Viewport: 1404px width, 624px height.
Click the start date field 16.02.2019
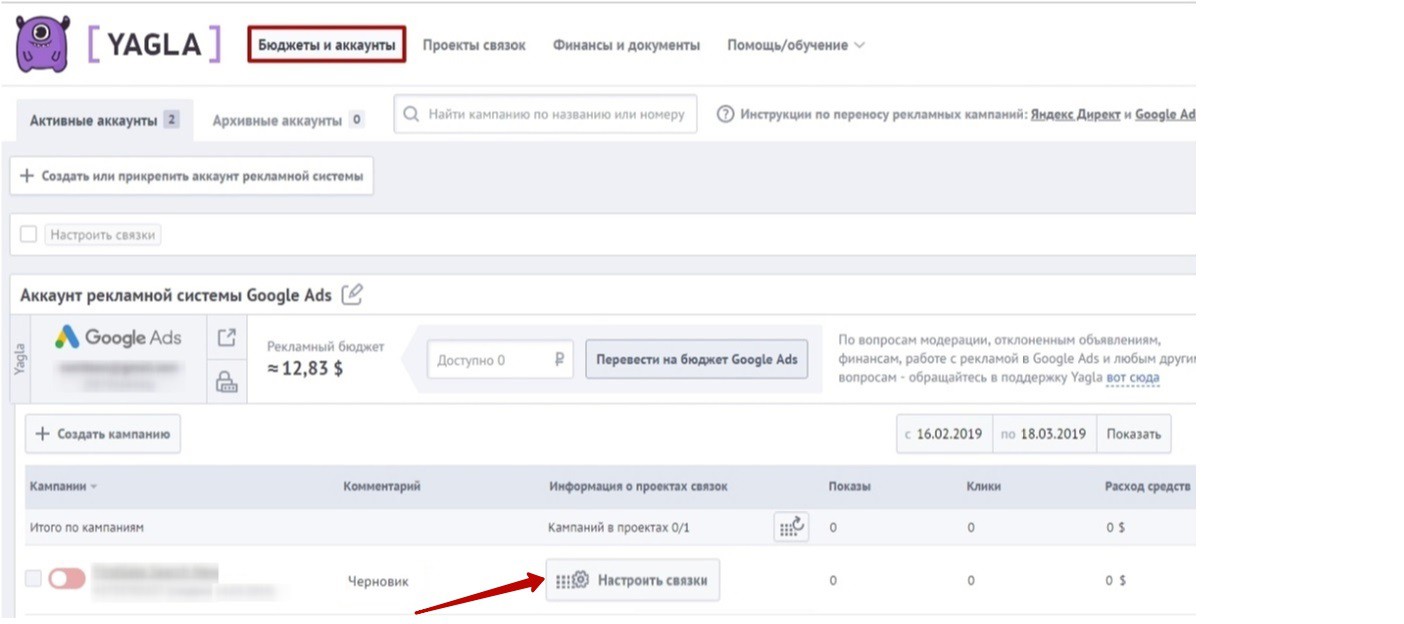point(944,434)
